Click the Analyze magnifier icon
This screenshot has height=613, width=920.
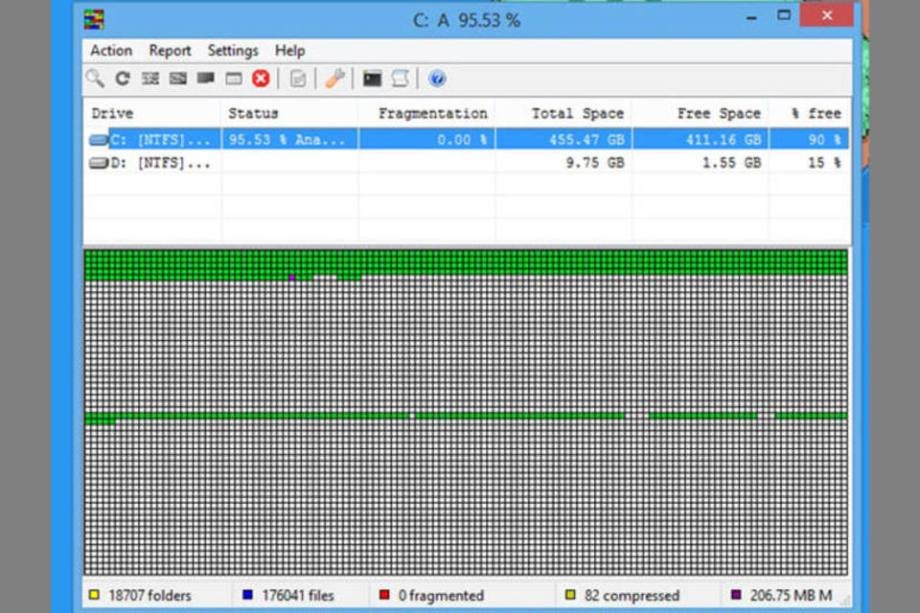pos(95,78)
